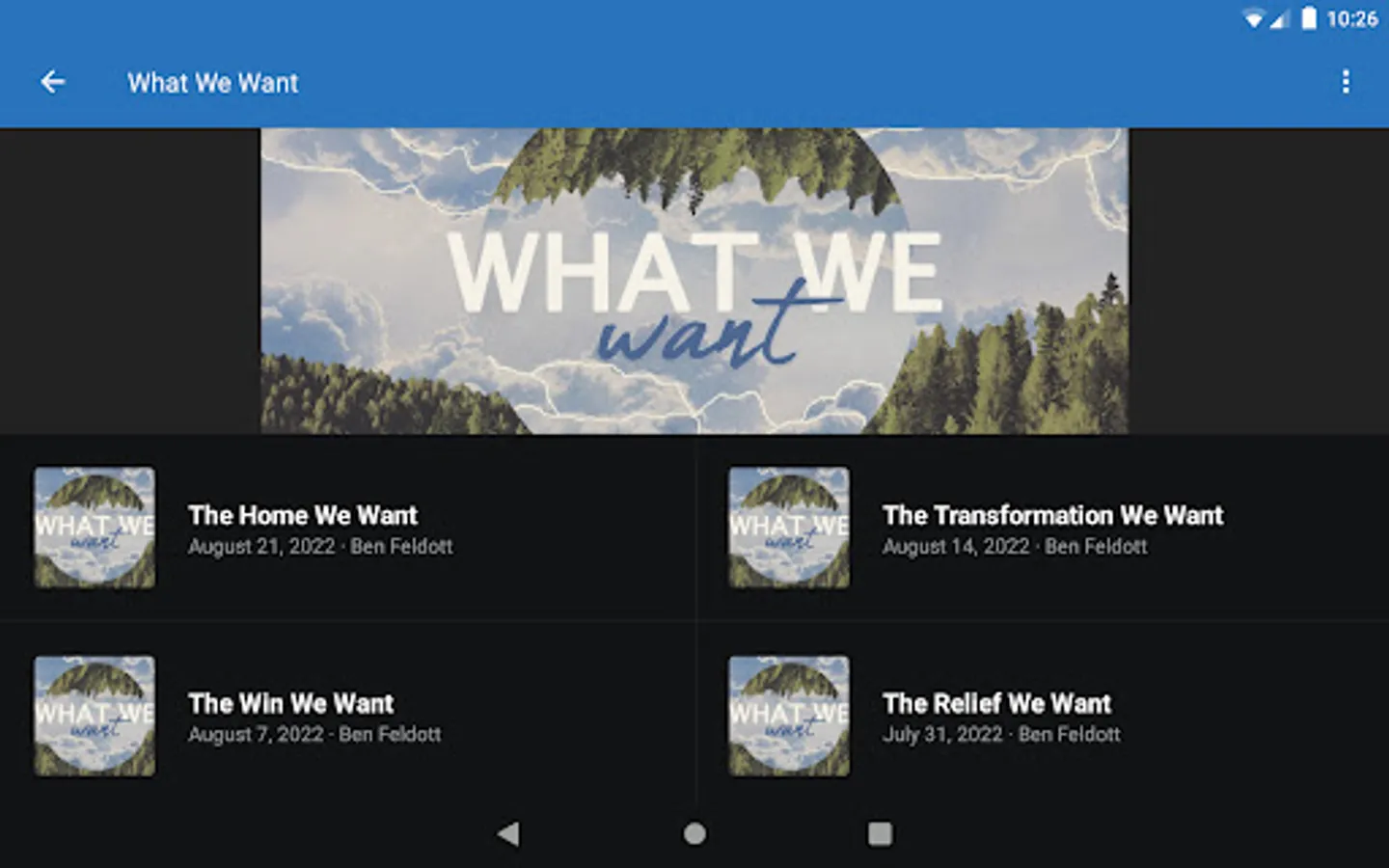The width and height of the screenshot is (1389, 868).
Task: Select The Home We Want title
Action: point(303,515)
